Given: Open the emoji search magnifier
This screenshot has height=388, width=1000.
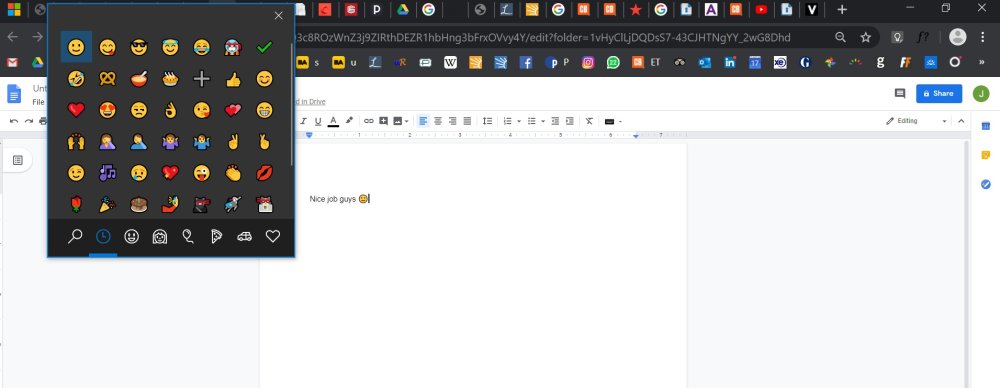Looking at the screenshot, I should point(75,237).
